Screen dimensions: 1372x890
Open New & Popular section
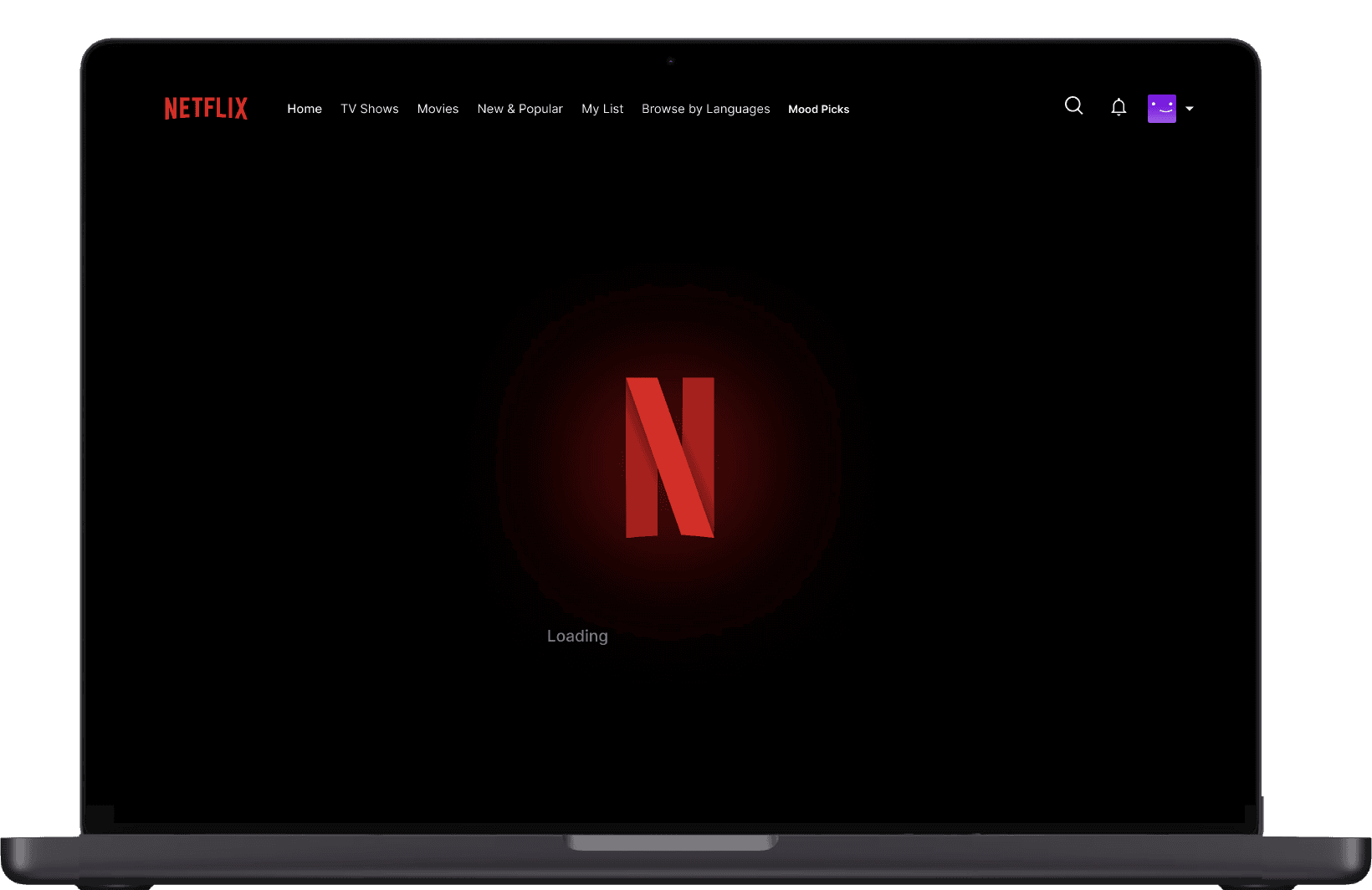[520, 109]
